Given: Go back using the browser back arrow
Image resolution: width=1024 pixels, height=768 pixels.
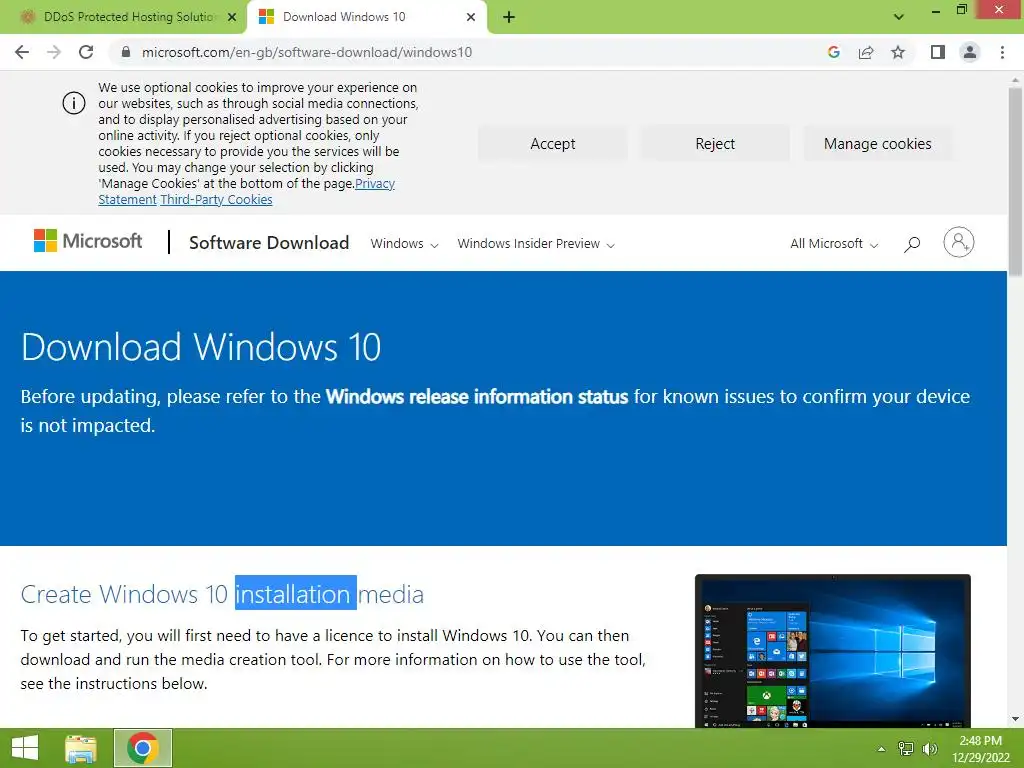Looking at the screenshot, I should click(x=22, y=52).
